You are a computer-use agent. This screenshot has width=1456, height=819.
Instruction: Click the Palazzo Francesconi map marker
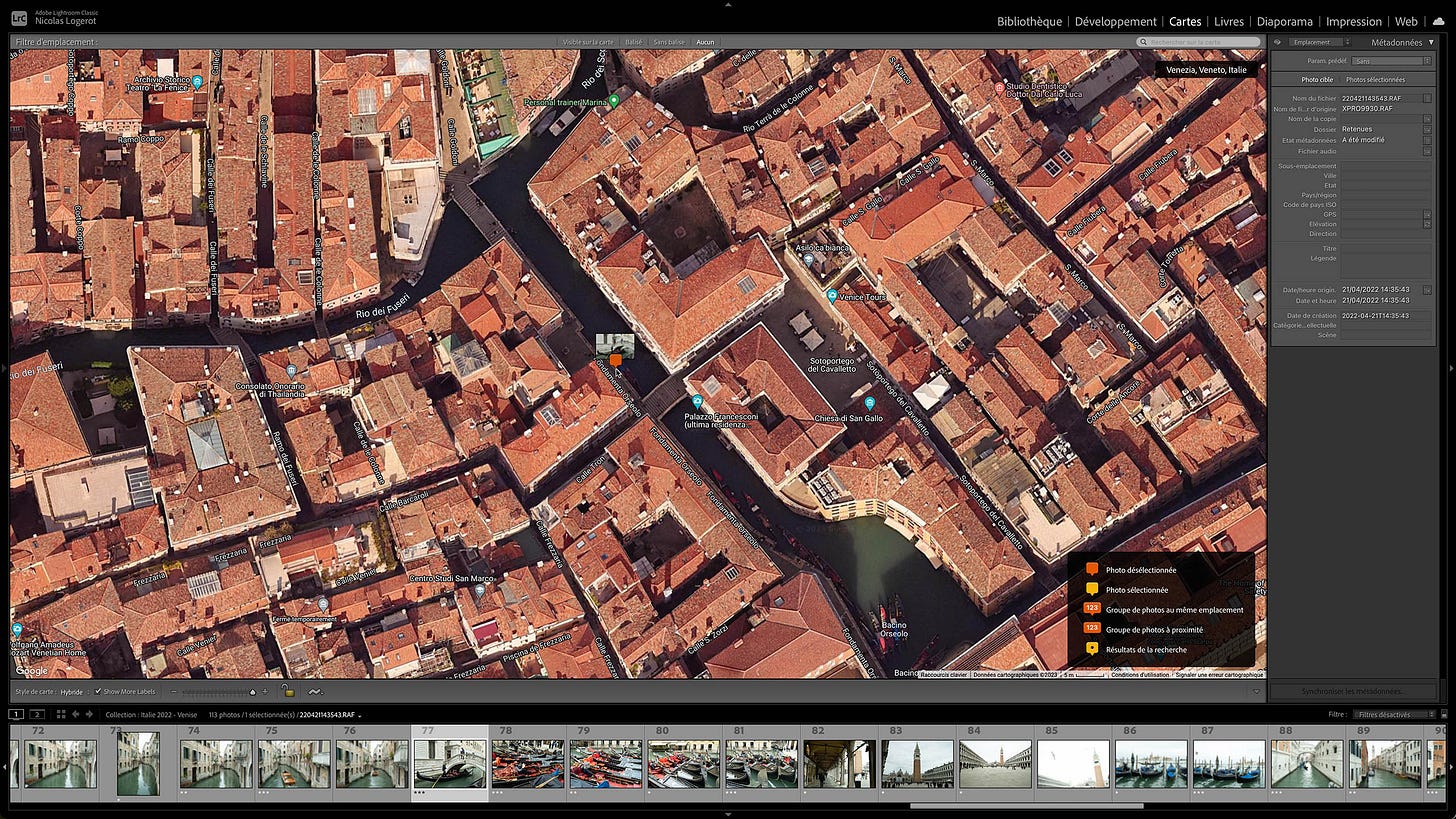[697, 402]
